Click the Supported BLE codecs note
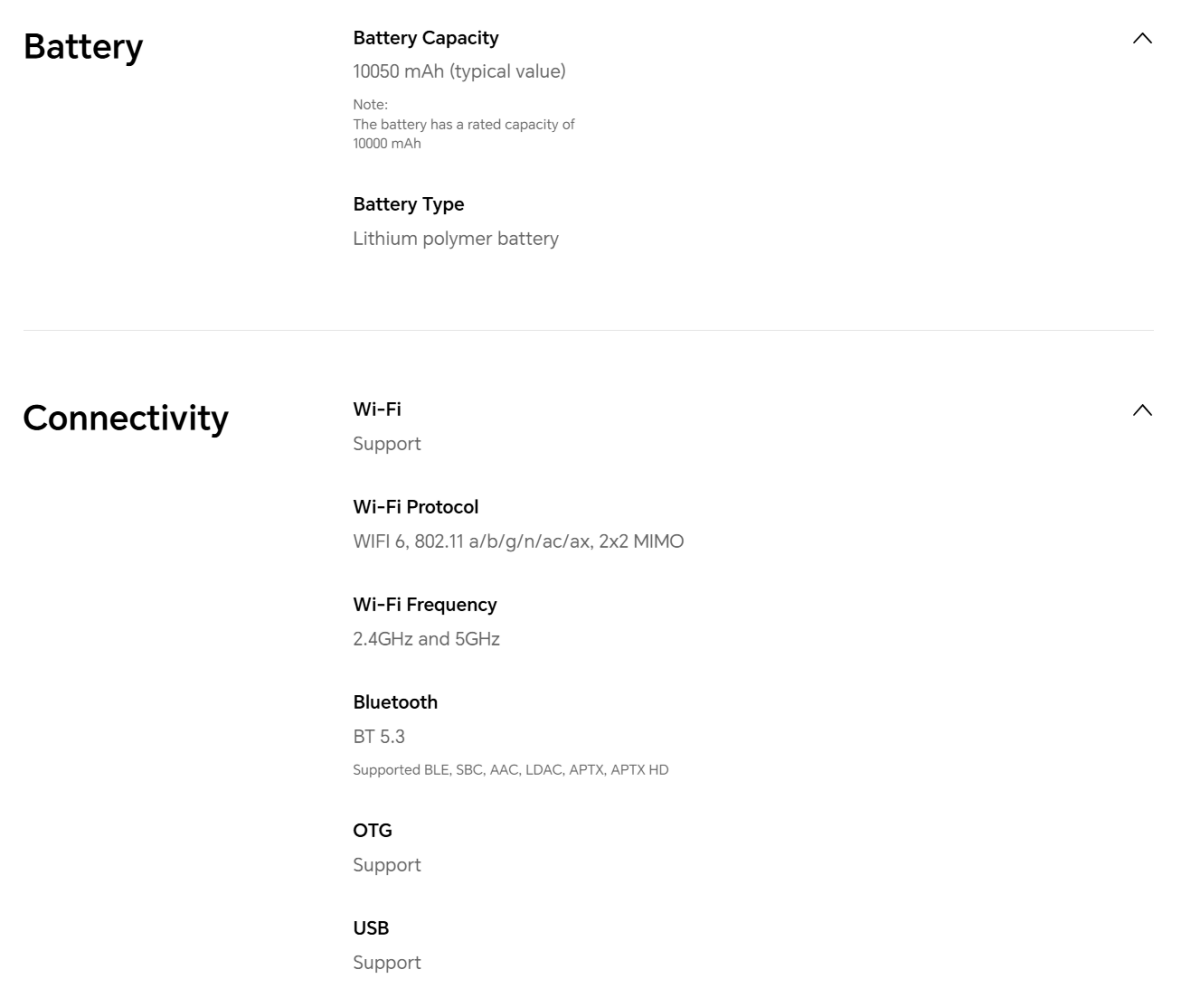The width and height of the screenshot is (1200, 988). [510, 770]
